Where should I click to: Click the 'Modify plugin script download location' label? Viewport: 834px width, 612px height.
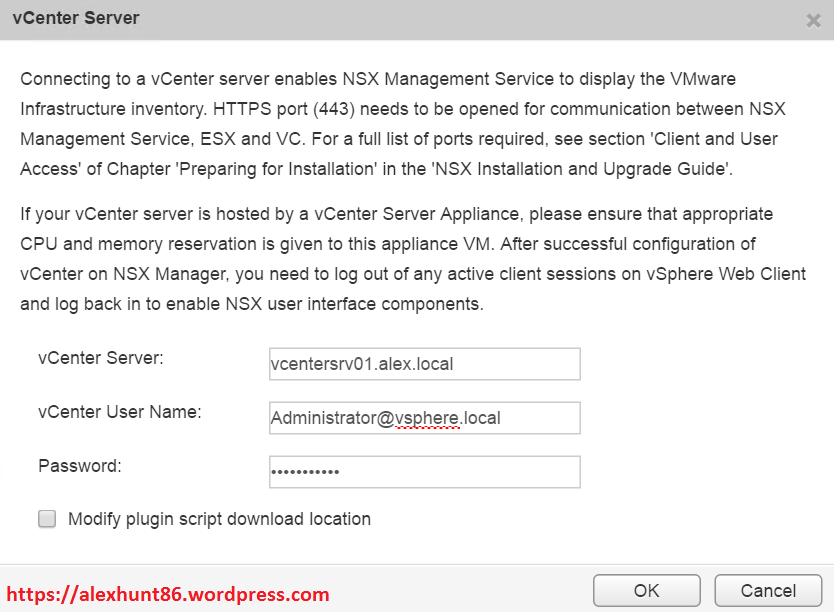coord(219,519)
